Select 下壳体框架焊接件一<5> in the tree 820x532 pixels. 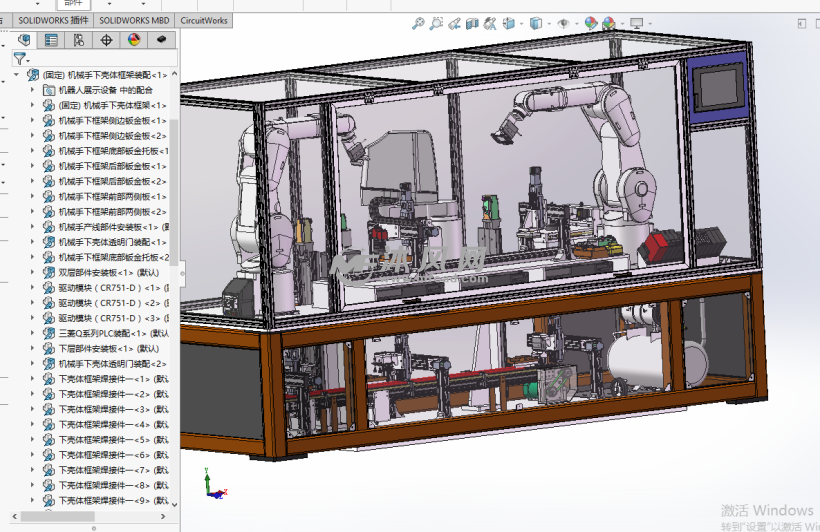[x=103, y=439]
